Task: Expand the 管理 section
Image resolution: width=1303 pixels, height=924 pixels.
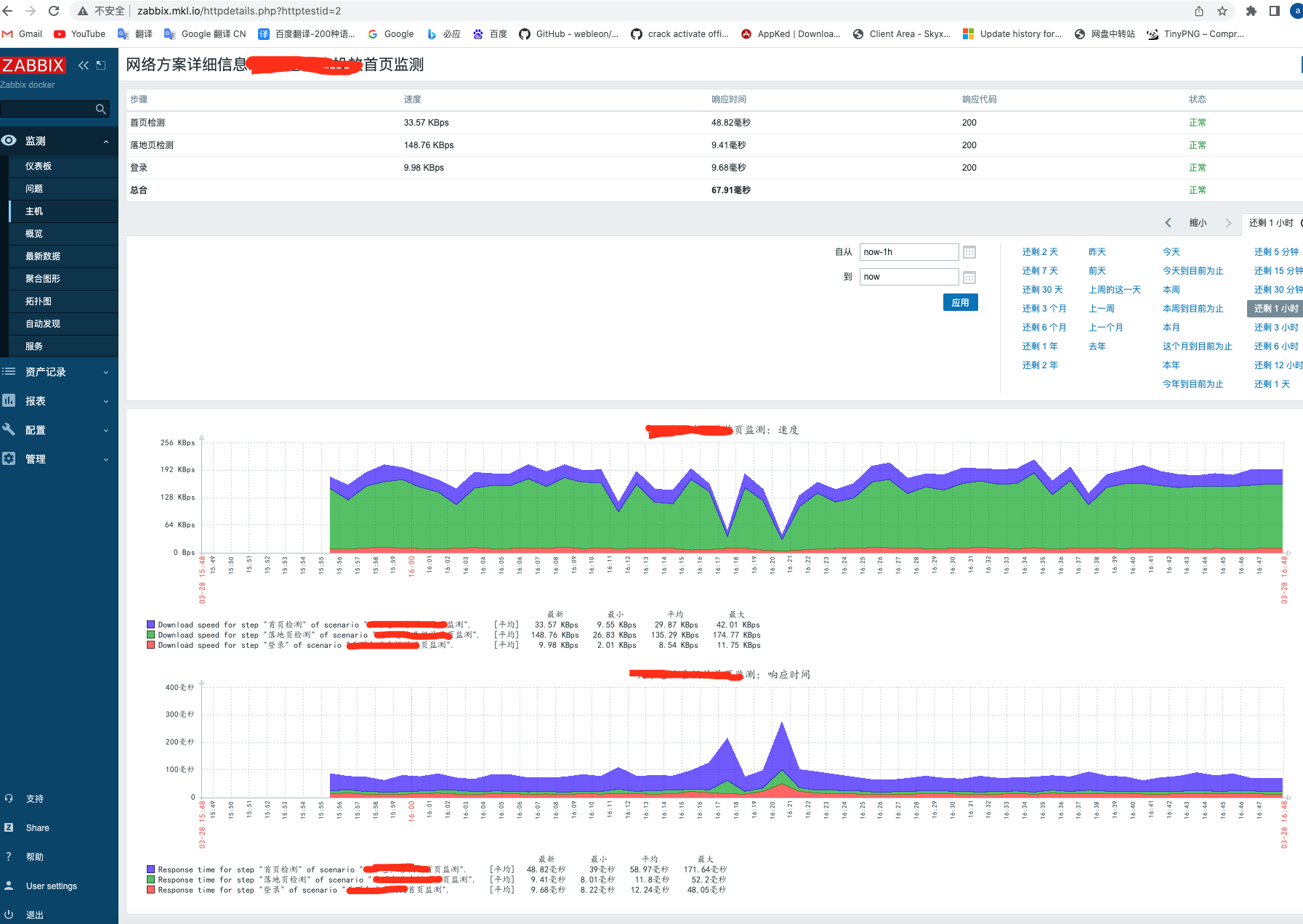Action: (106, 460)
